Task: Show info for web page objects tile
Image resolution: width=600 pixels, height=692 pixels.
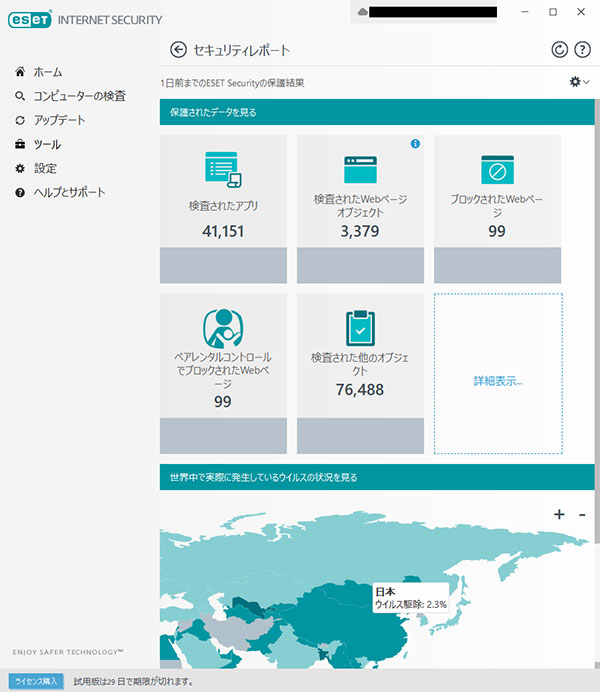Action: point(415,143)
